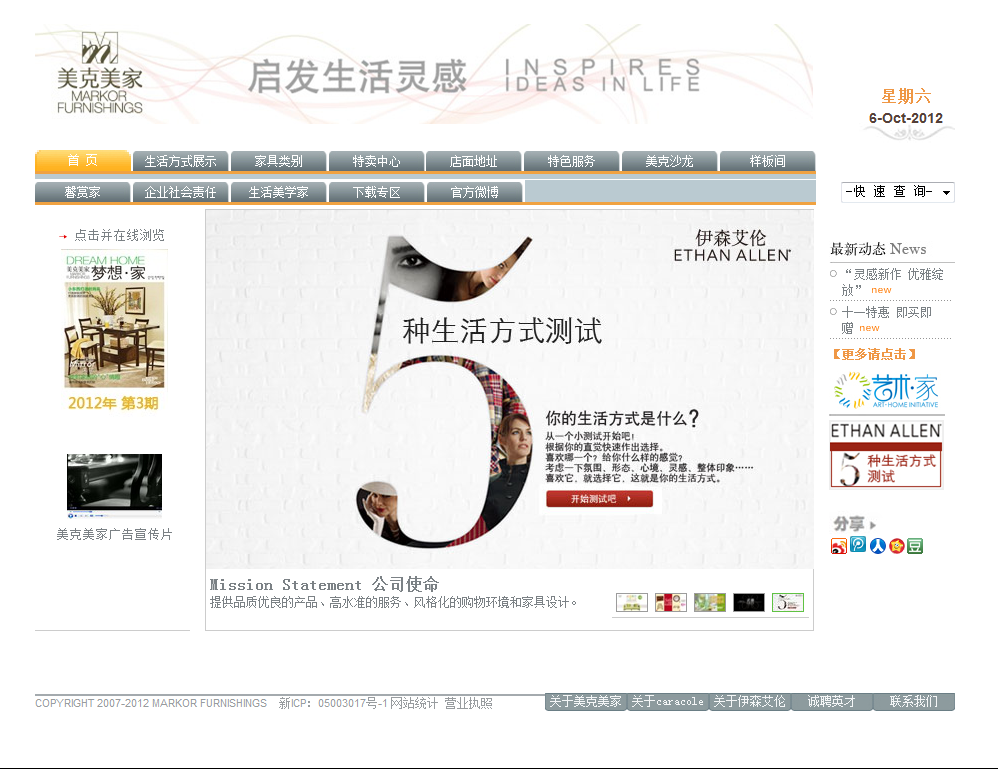The height and width of the screenshot is (769, 998).
Task: Click the 种生活方式测试 banner headline
Action: 502,331
